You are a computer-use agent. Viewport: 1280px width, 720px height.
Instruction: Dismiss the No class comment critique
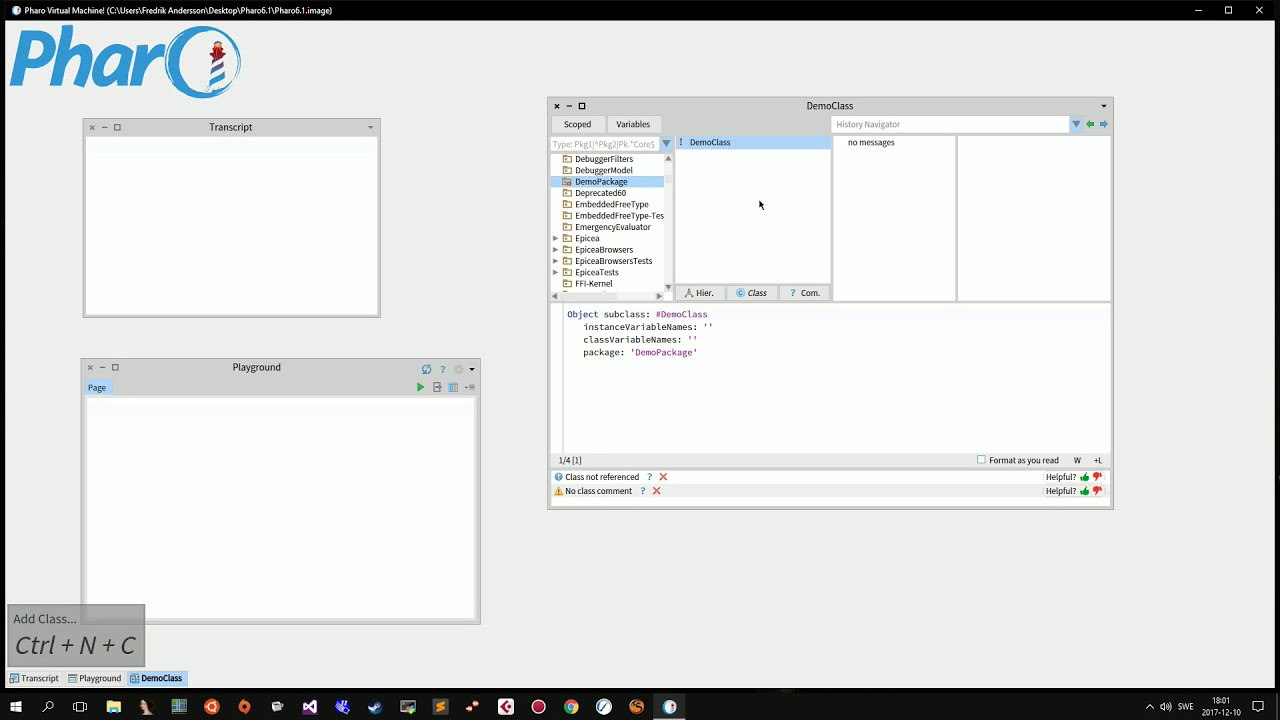[656, 491]
